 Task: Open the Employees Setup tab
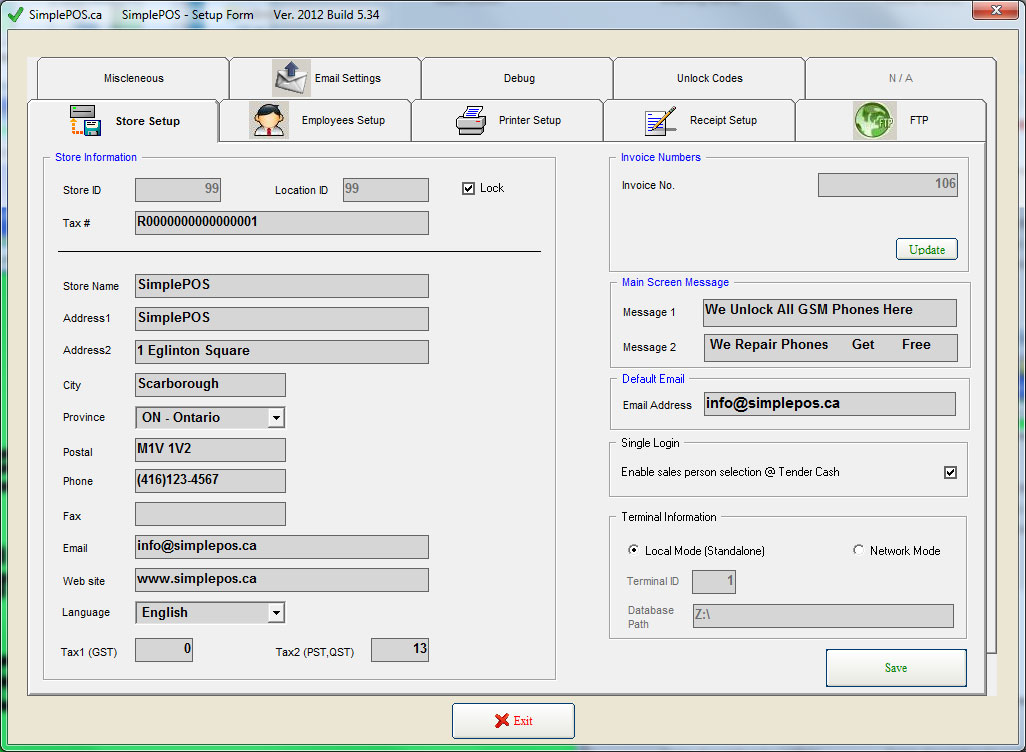tap(315, 120)
